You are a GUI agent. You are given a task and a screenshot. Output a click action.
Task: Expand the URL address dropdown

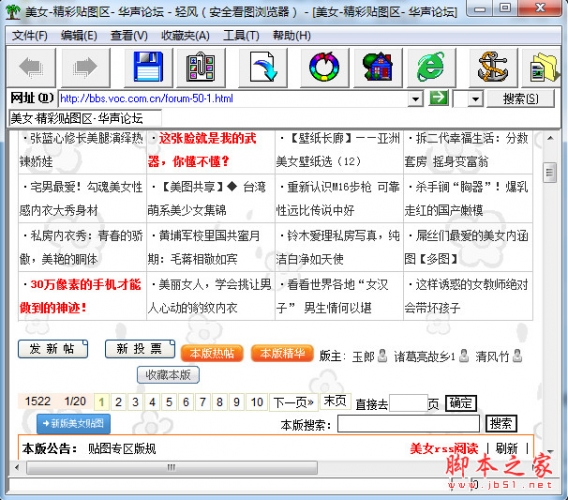[415, 99]
